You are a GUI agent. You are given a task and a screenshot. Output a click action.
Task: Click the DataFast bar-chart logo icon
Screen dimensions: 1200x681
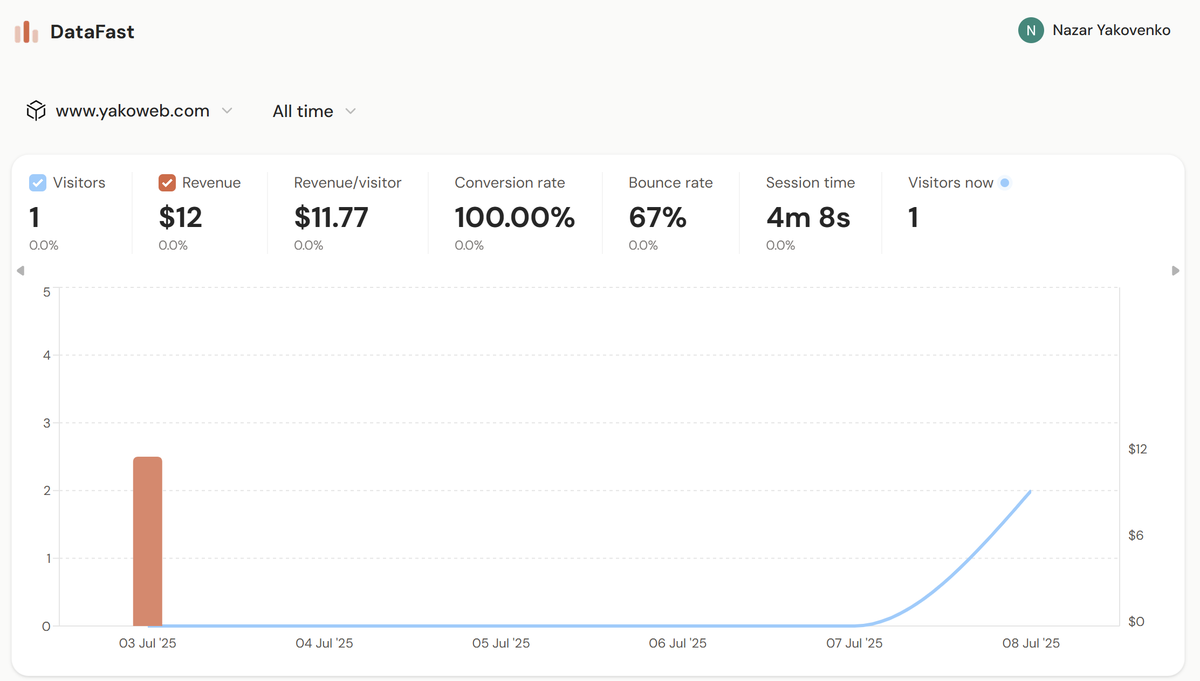click(x=24, y=30)
